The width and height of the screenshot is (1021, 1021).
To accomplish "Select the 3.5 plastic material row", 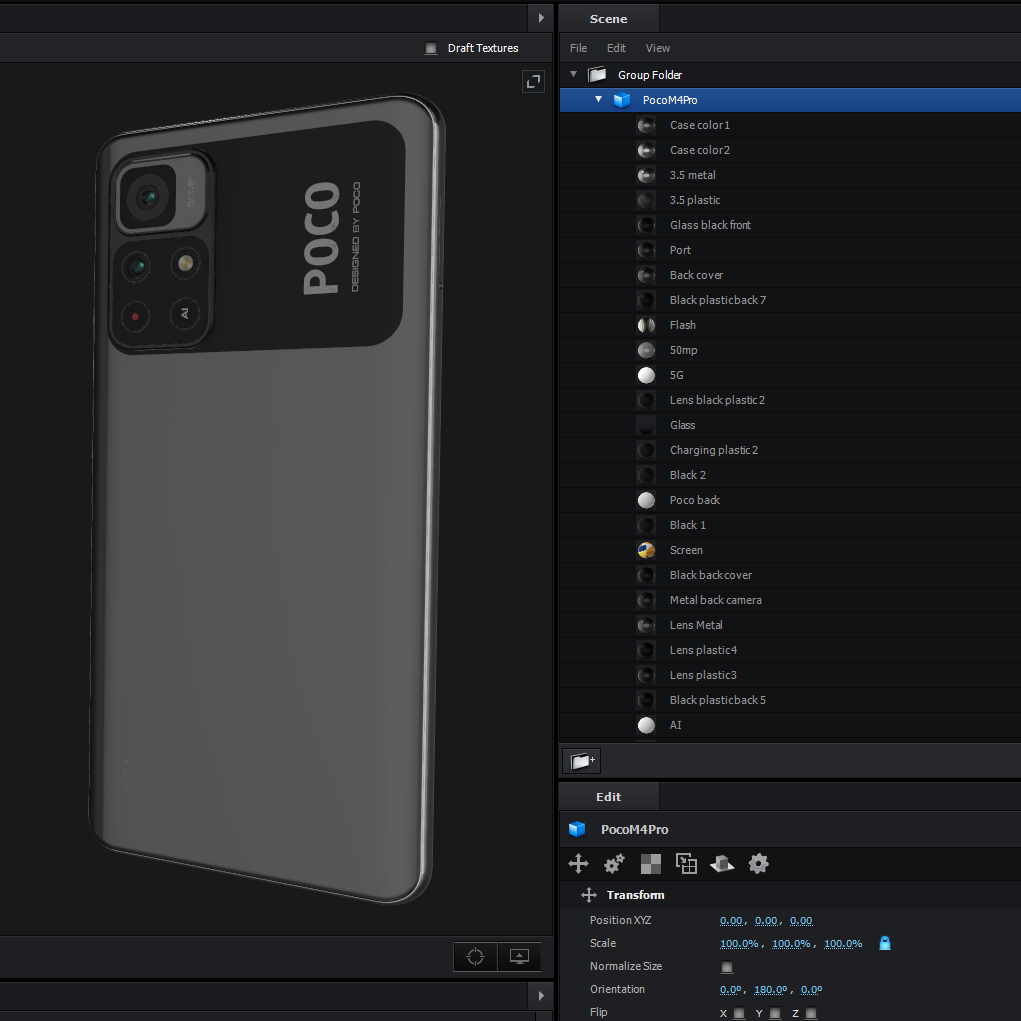I will [790, 201].
